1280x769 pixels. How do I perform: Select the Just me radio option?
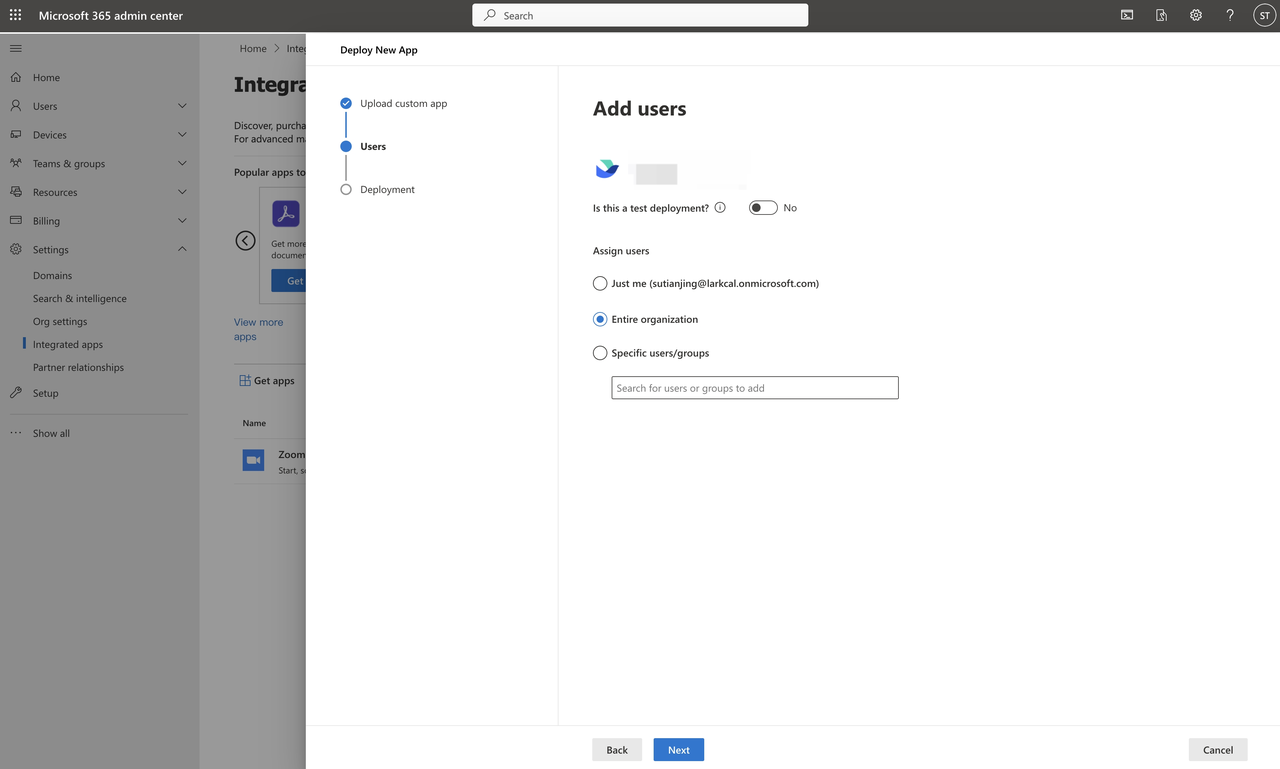tap(600, 284)
